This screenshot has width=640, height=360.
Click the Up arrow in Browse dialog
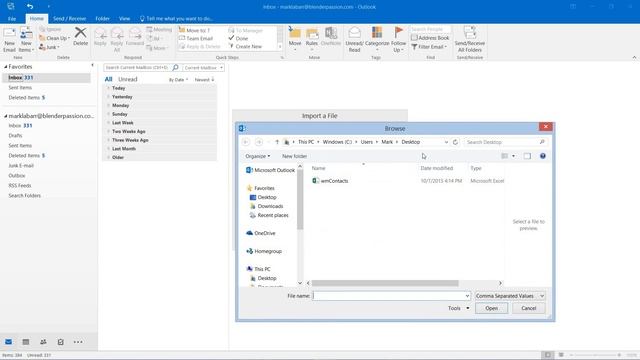(277, 142)
